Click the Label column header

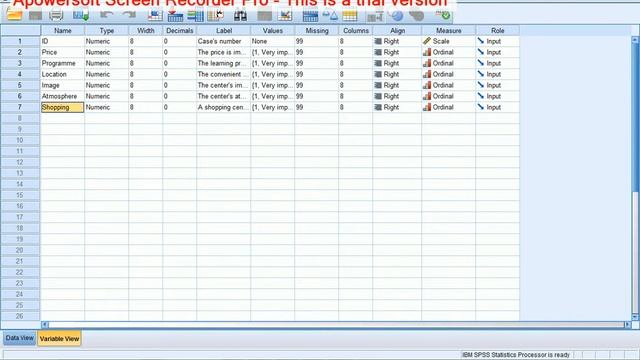pos(224,31)
